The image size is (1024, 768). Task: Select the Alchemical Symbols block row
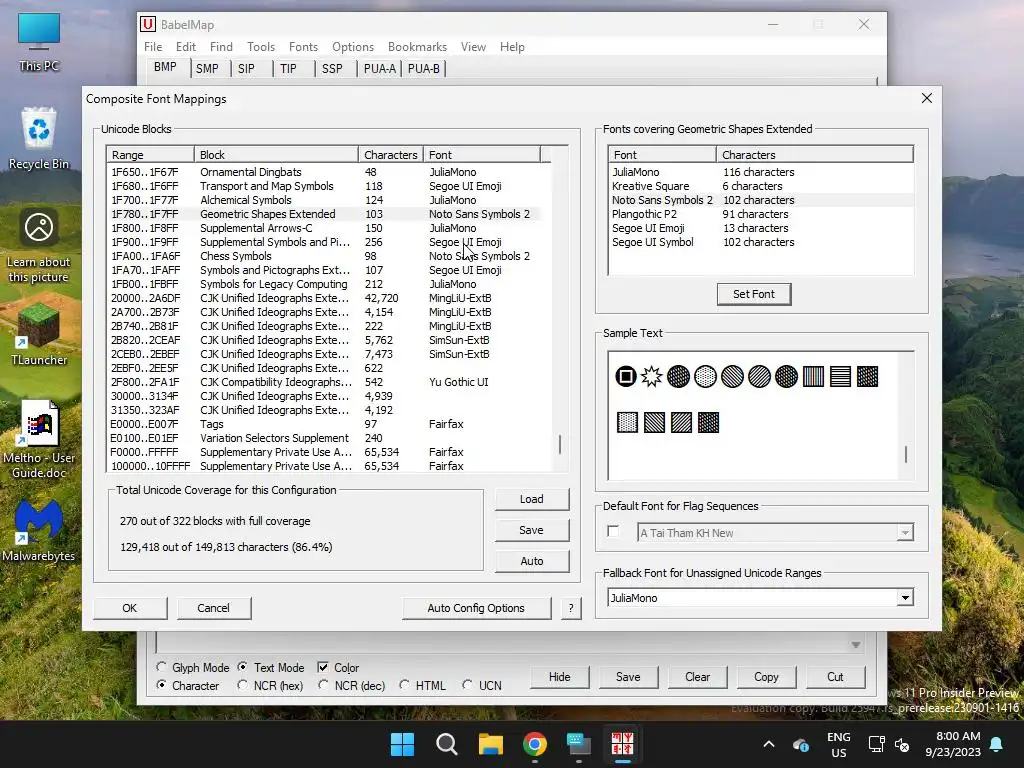click(x=325, y=200)
